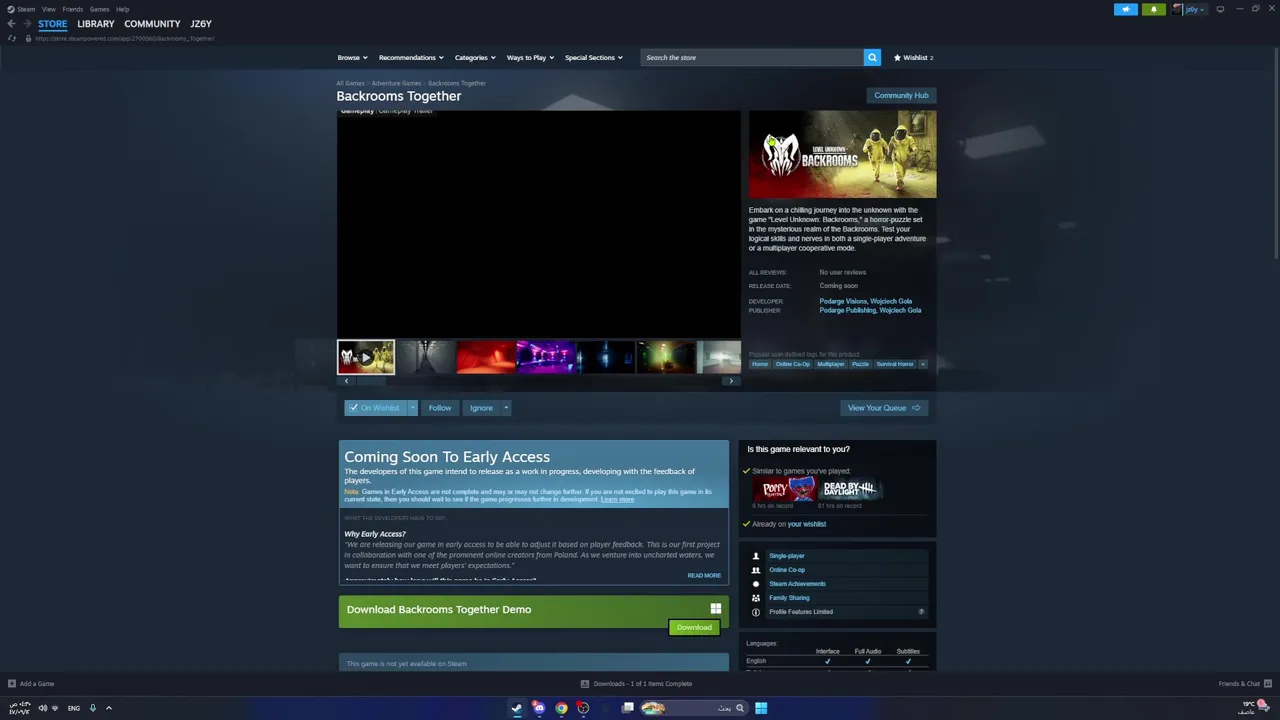
Task: Expand the Browse dropdown
Action: click(x=352, y=57)
